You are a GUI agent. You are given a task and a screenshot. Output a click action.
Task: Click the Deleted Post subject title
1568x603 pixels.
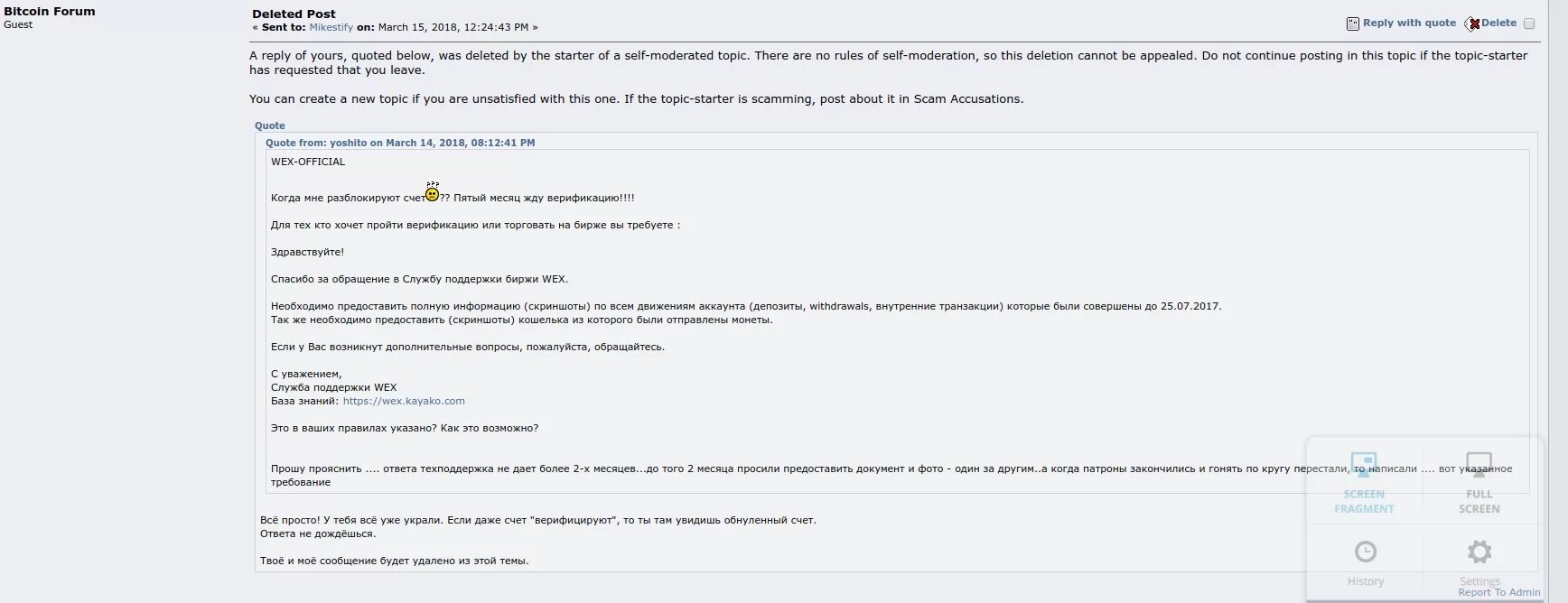click(x=294, y=14)
